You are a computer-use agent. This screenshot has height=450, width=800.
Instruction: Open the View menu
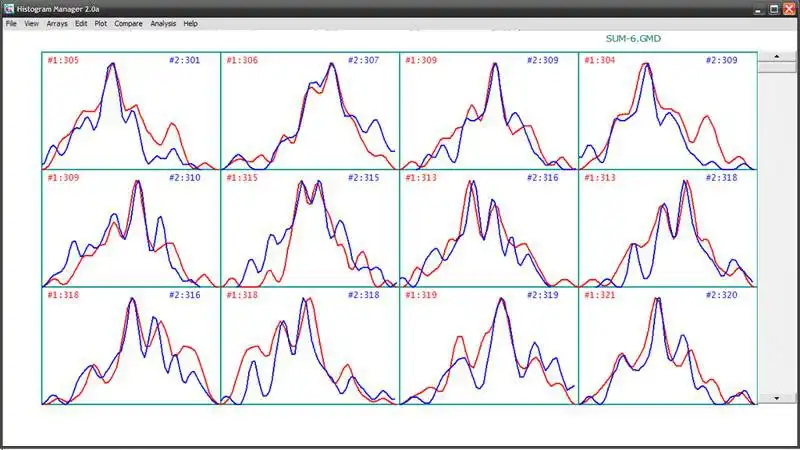[x=31, y=23]
